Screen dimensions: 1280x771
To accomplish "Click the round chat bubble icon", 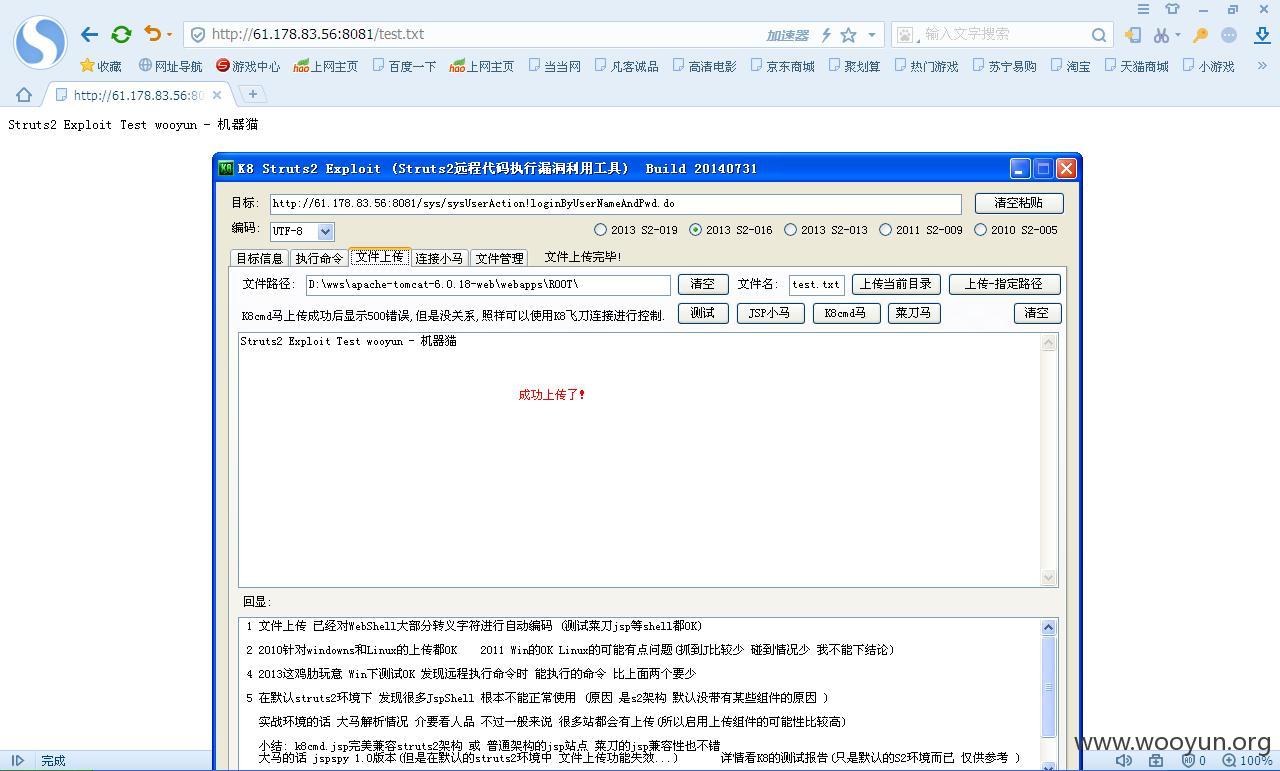I will [1229, 35].
